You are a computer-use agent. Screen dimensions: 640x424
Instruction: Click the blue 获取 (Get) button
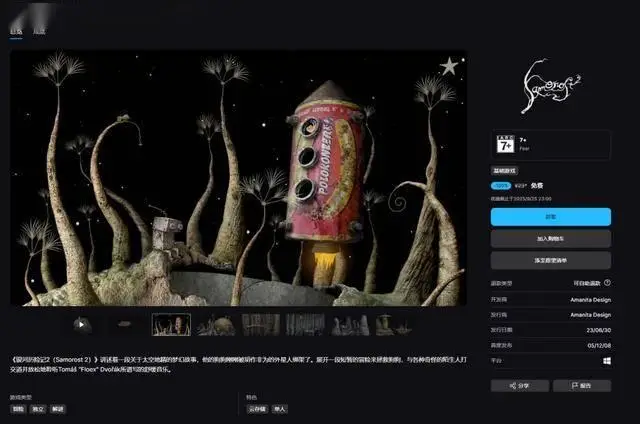pos(551,217)
